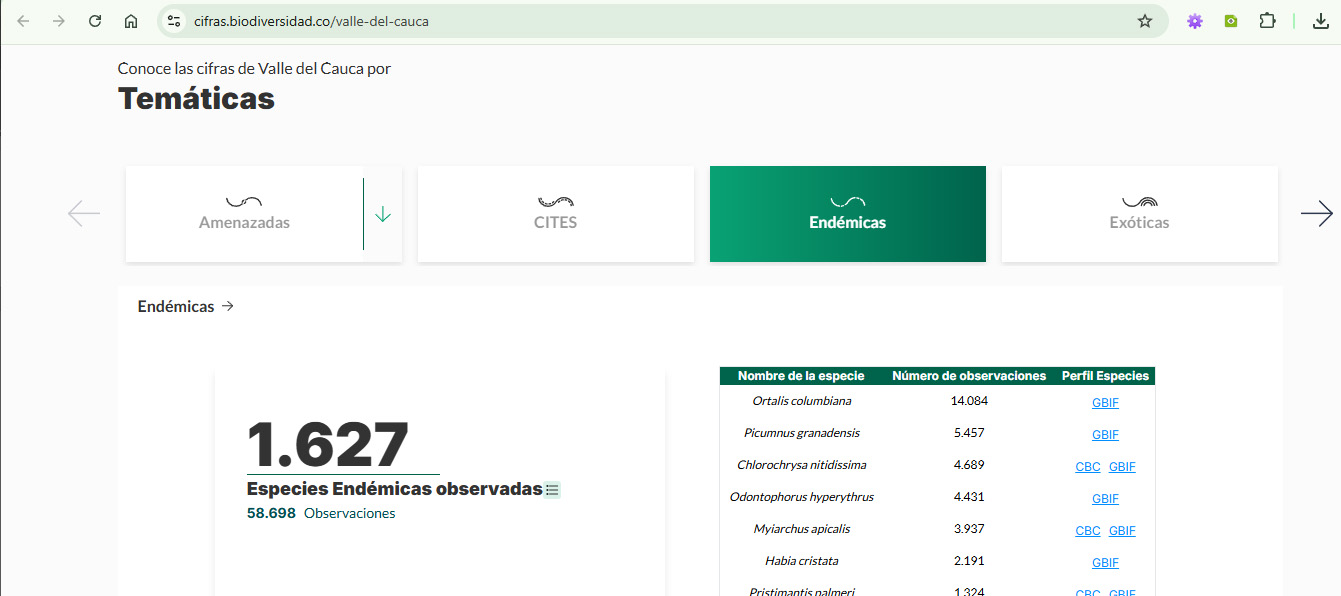Click the observation count 4.431

969,497
